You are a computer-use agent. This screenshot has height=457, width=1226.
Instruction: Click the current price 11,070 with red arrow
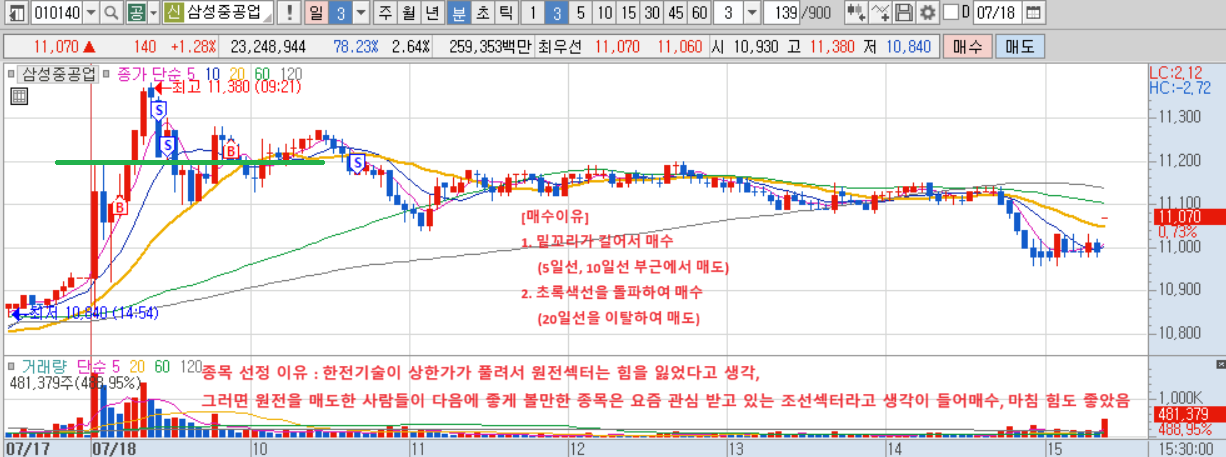pos(64,46)
